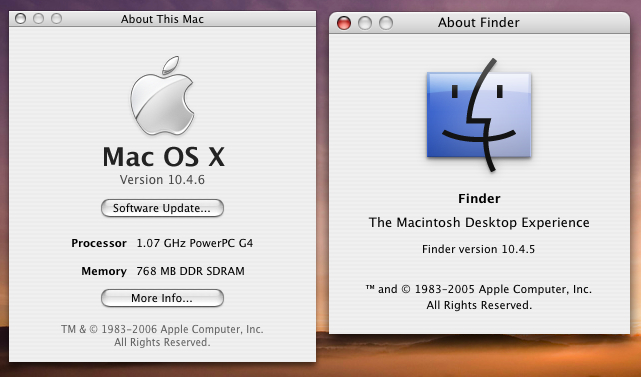Click the Software Update... button
The image size is (641, 377).
click(162, 208)
